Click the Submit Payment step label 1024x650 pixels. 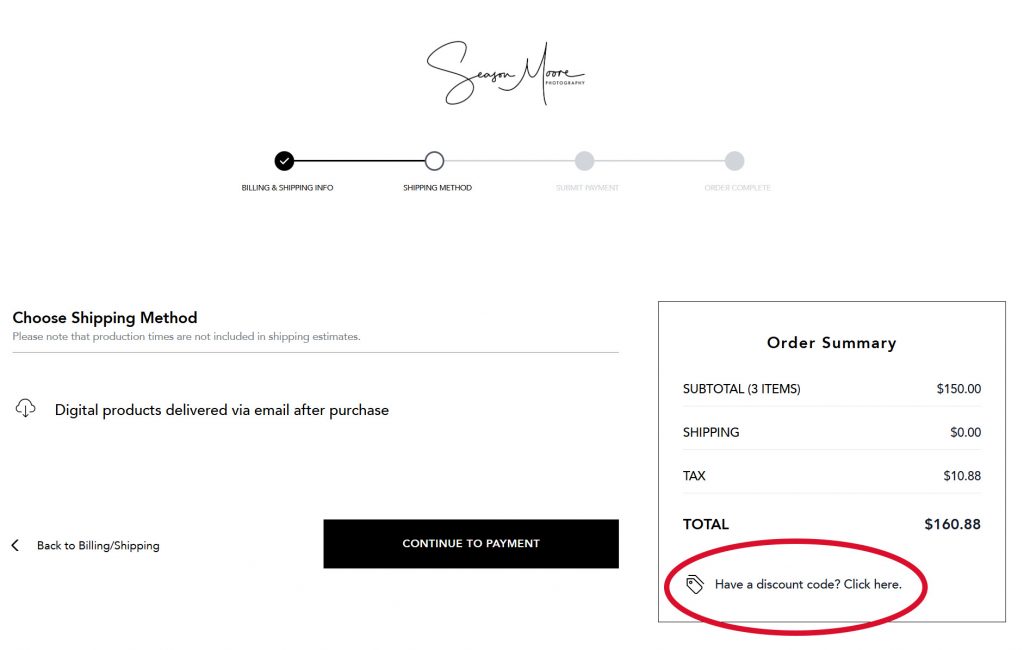click(587, 188)
